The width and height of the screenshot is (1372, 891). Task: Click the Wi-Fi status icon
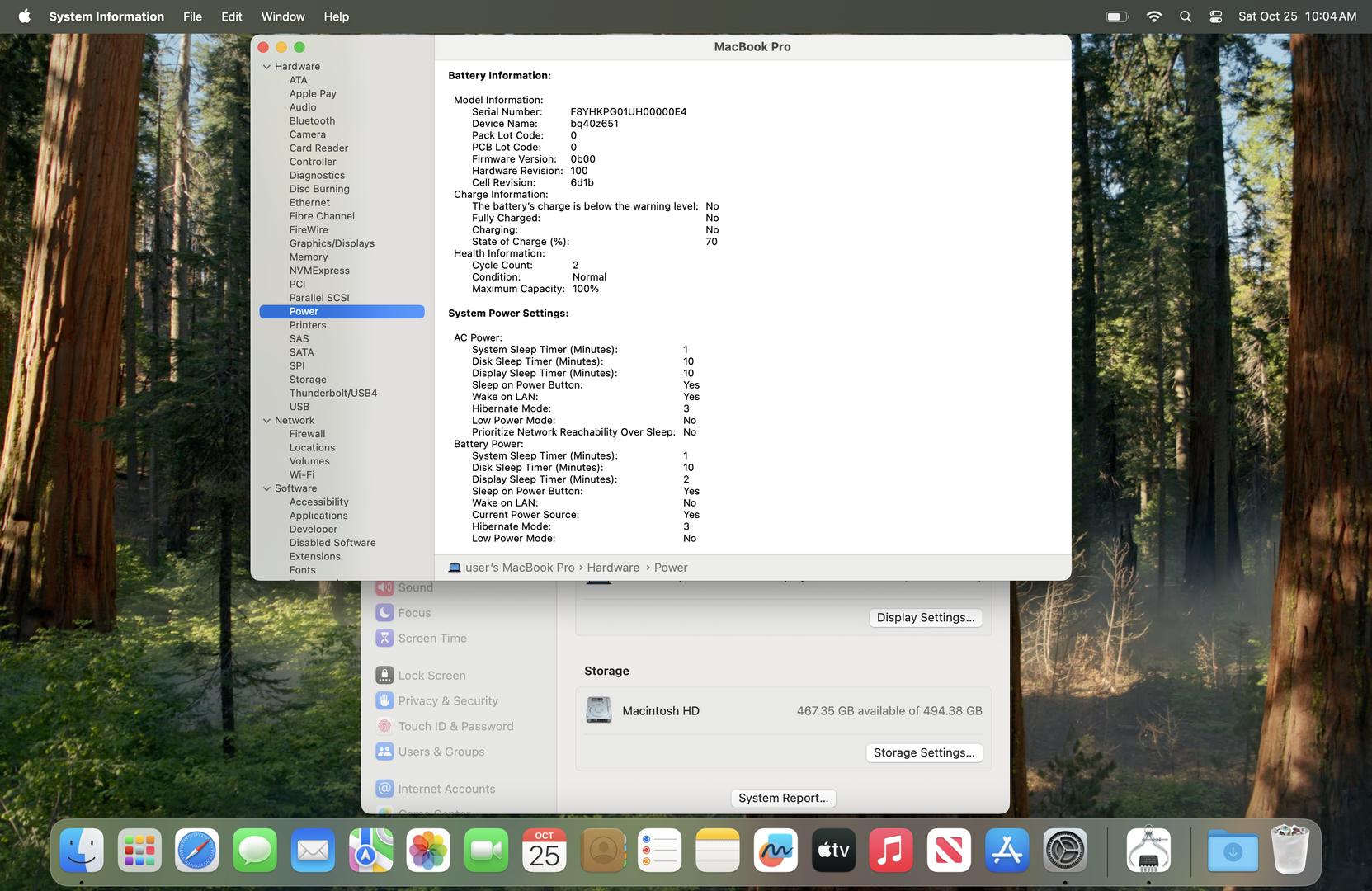(1154, 16)
